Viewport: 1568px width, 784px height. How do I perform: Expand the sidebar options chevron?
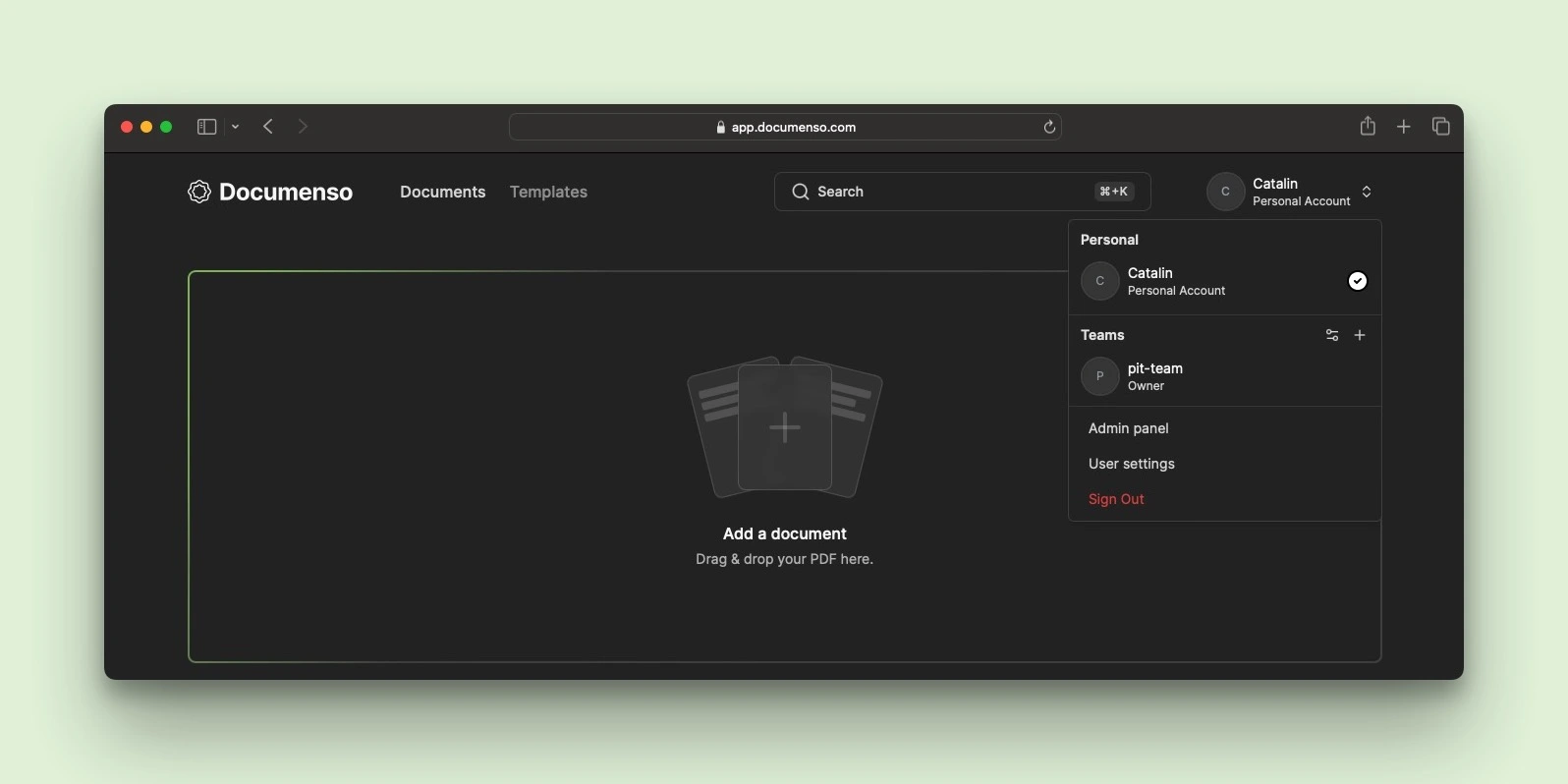pos(236,127)
